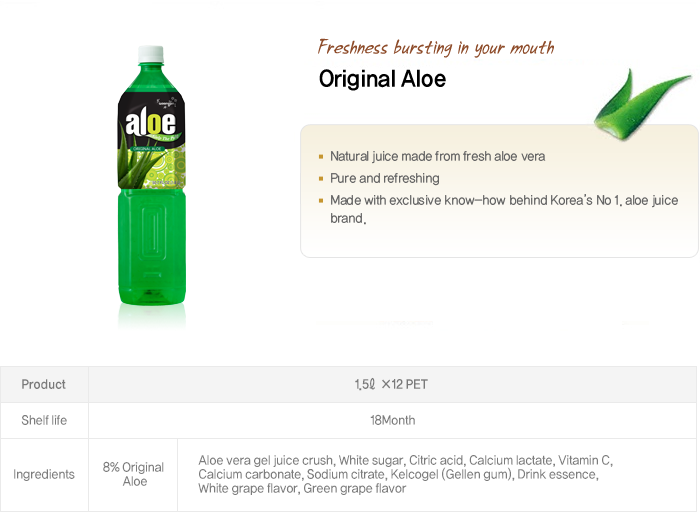Click the 'Original Aloe' heading
Viewport: 700px width, 515px height.
[x=382, y=79]
